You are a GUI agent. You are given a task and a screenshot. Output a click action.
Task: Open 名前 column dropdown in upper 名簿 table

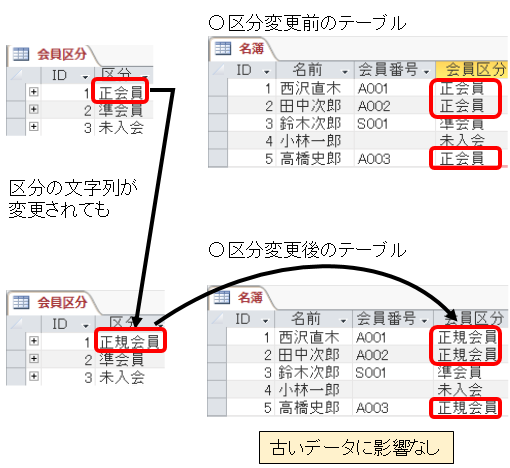(x=345, y=72)
